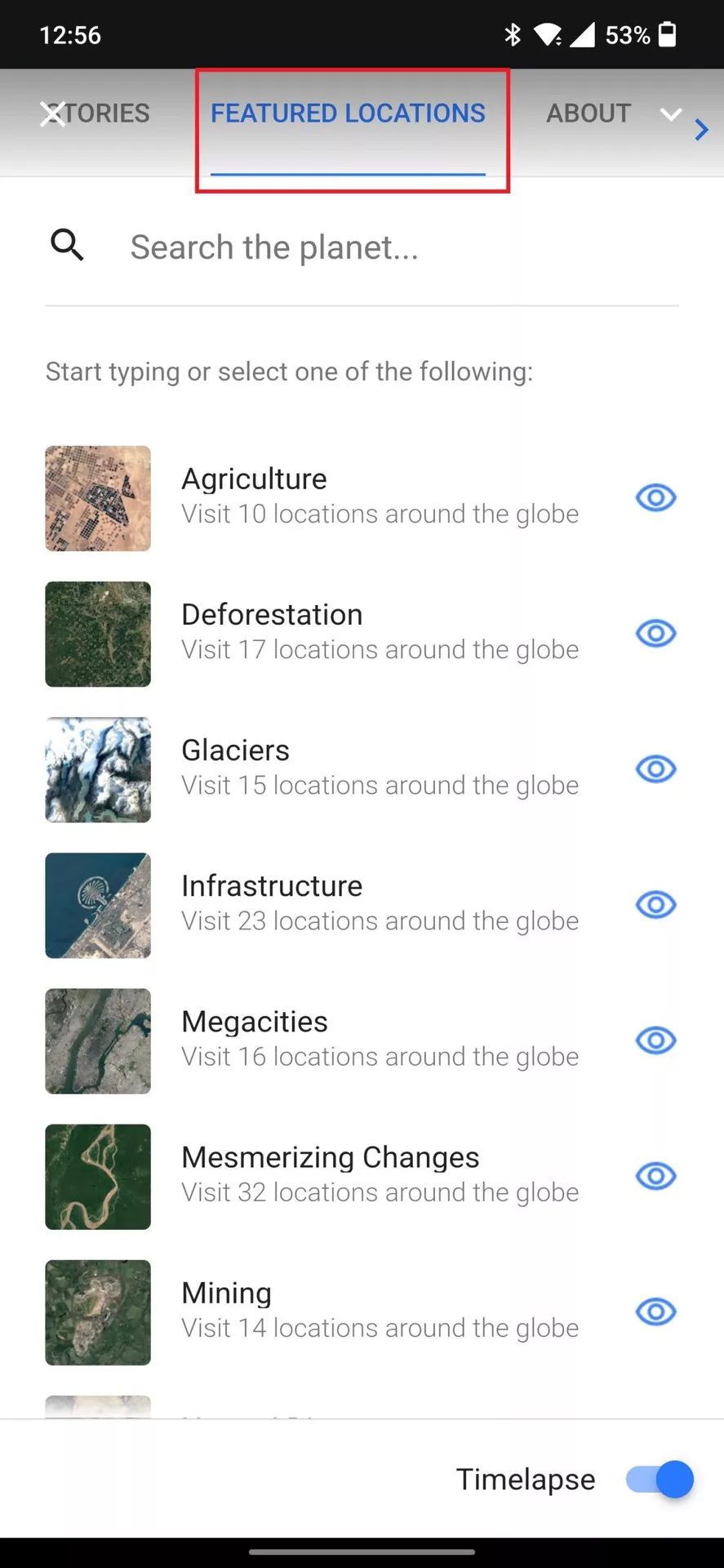Select the Featured Locations tab
Image resolution: width=724 pixels, height=1568 pixels.
click(x=348, y=114)
